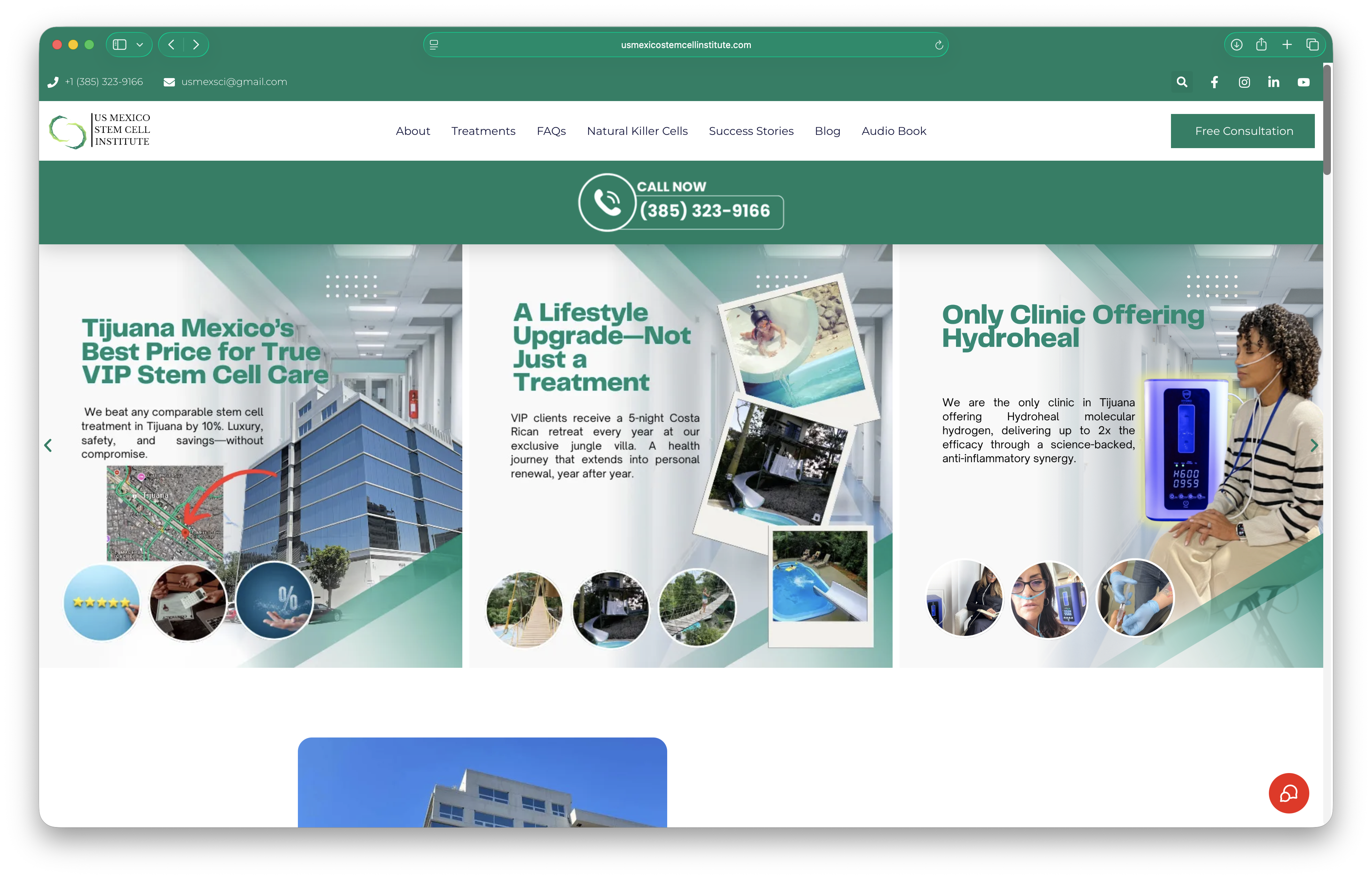The image size is (1372, 879).
Task: Open the Audio Book menu item
Action: (893, 131)
